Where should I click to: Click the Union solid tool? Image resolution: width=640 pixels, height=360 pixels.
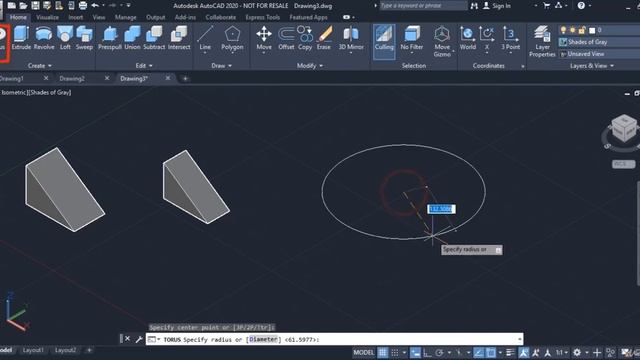tap(132, 38)
